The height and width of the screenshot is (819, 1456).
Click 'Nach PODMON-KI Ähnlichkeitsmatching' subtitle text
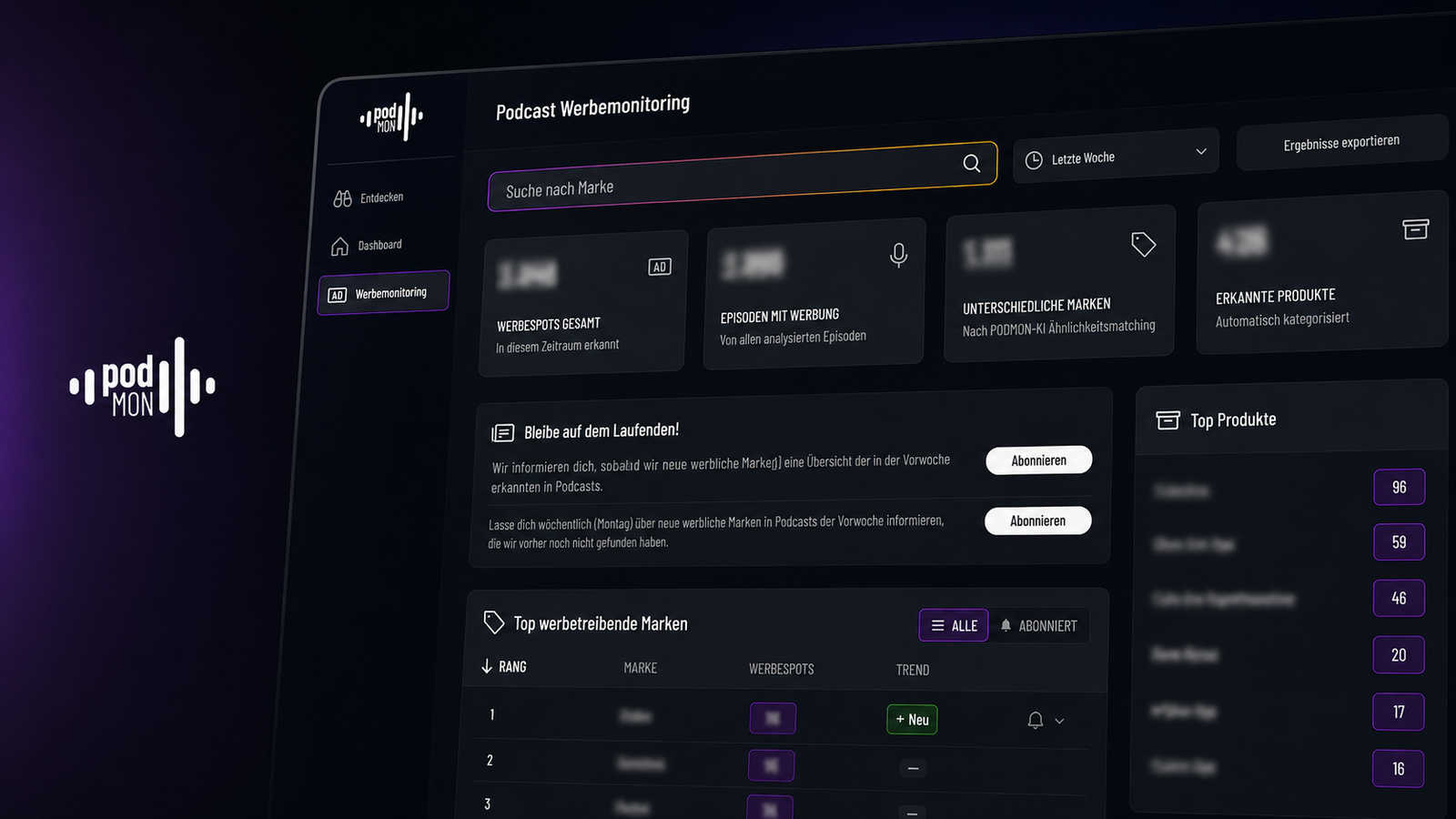[1059, 328]
